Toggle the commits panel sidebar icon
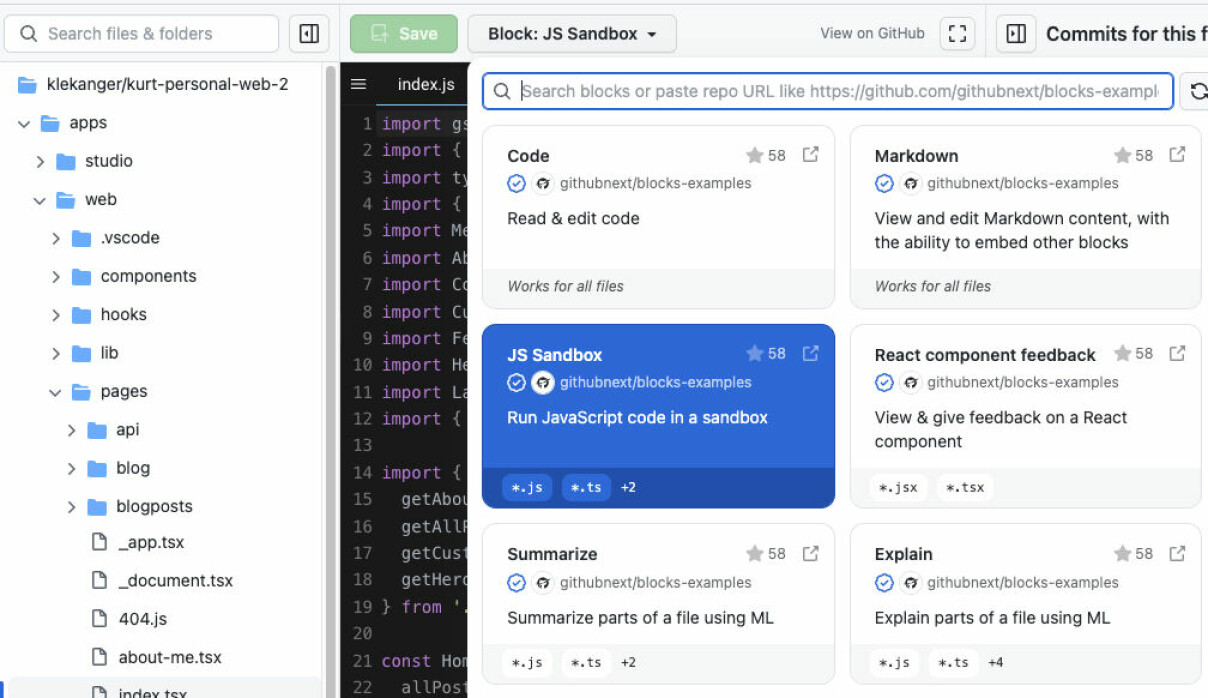The width and height of the screenshot is (1208, 698). pyautogui.click(x=1016, y=34)
